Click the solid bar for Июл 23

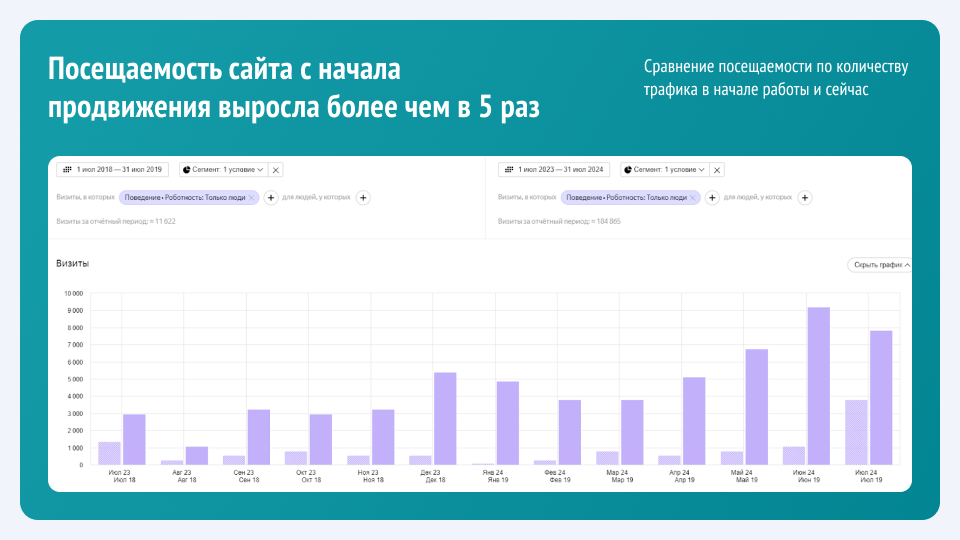pos(134,440)
